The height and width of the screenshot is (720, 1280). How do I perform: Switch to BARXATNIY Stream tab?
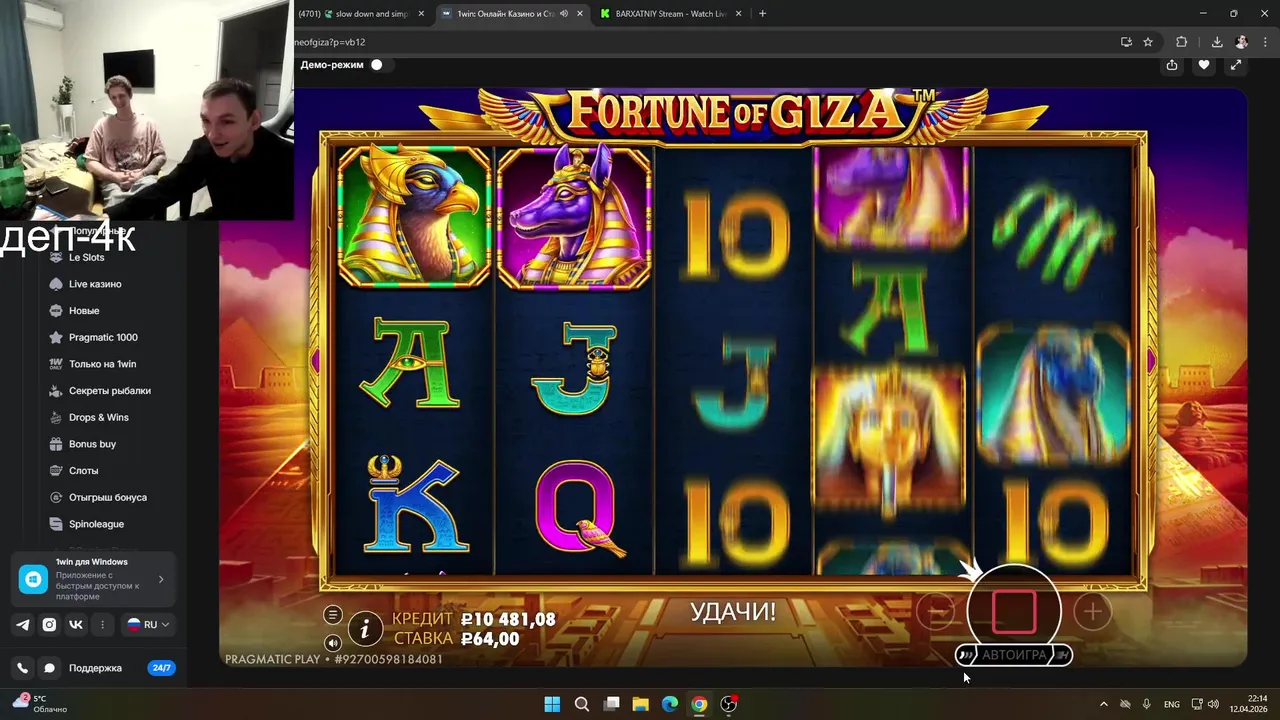point(672,14)
